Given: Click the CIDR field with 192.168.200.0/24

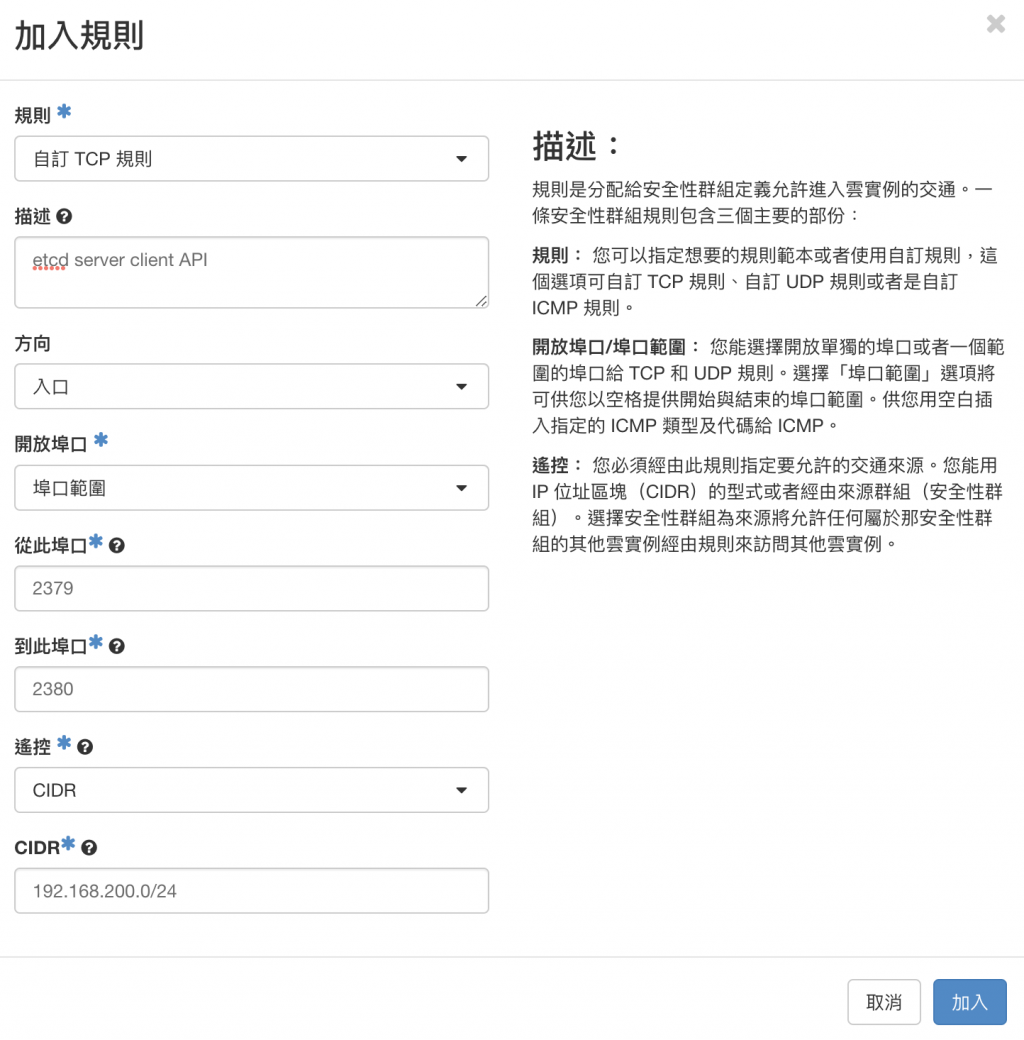Looking at the screenshot, I should [251, 891].
